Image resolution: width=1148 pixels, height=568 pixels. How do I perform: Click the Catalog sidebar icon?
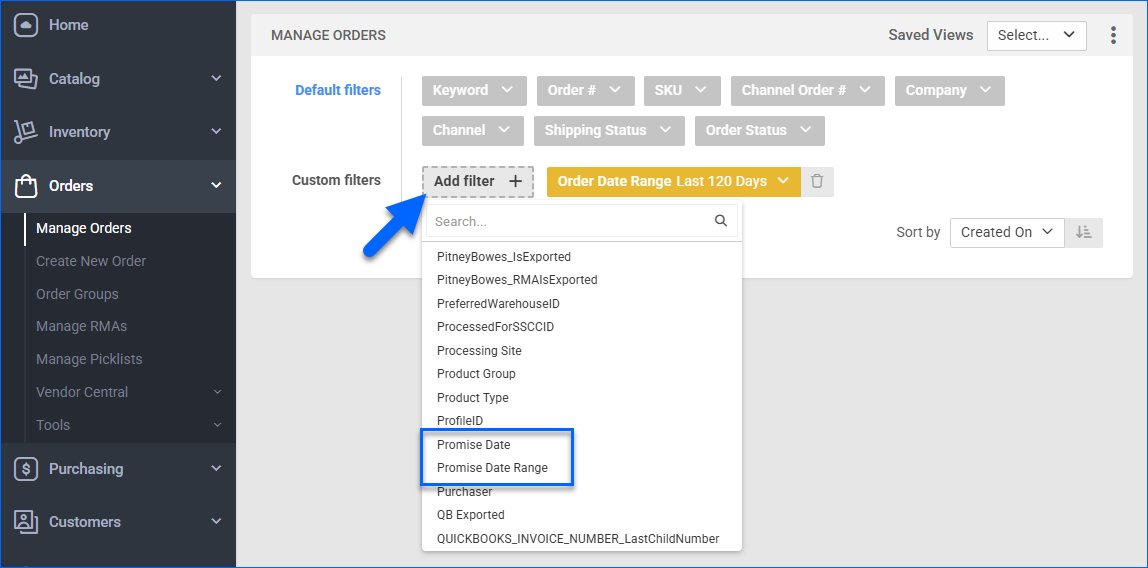tap(26, 79)
